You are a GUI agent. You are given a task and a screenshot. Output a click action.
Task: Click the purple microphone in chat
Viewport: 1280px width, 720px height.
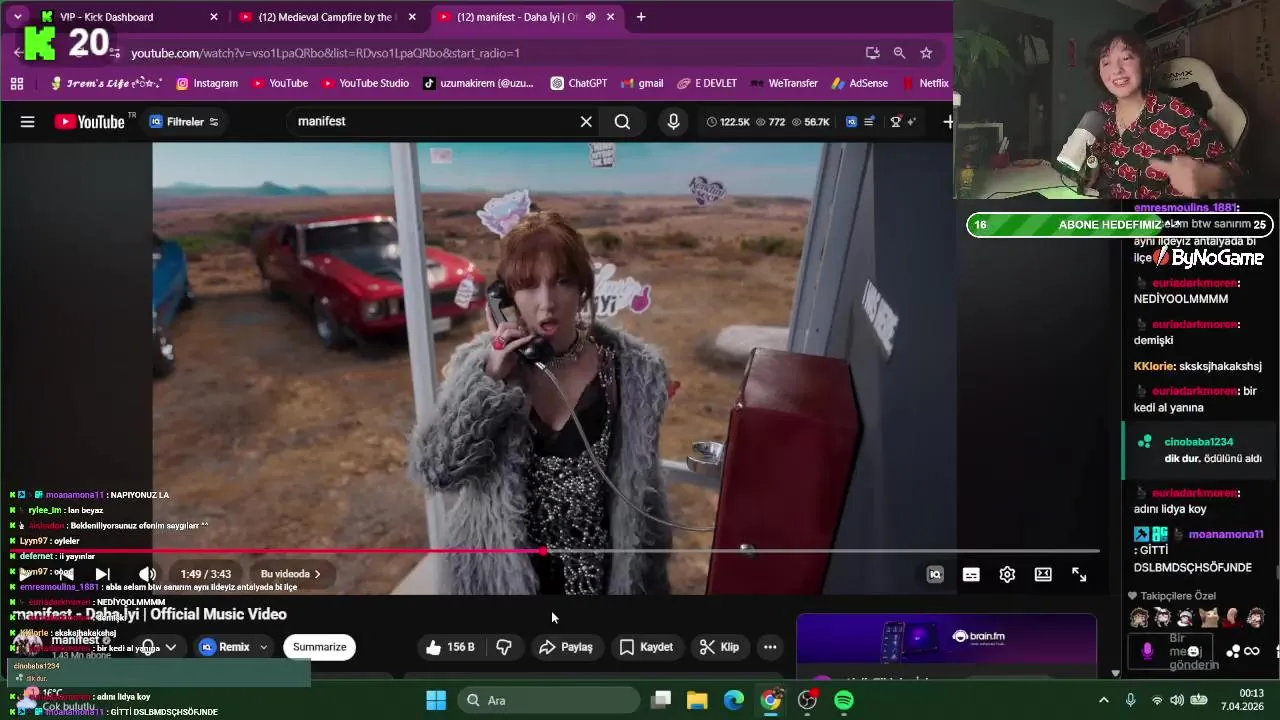point(1147,651)
